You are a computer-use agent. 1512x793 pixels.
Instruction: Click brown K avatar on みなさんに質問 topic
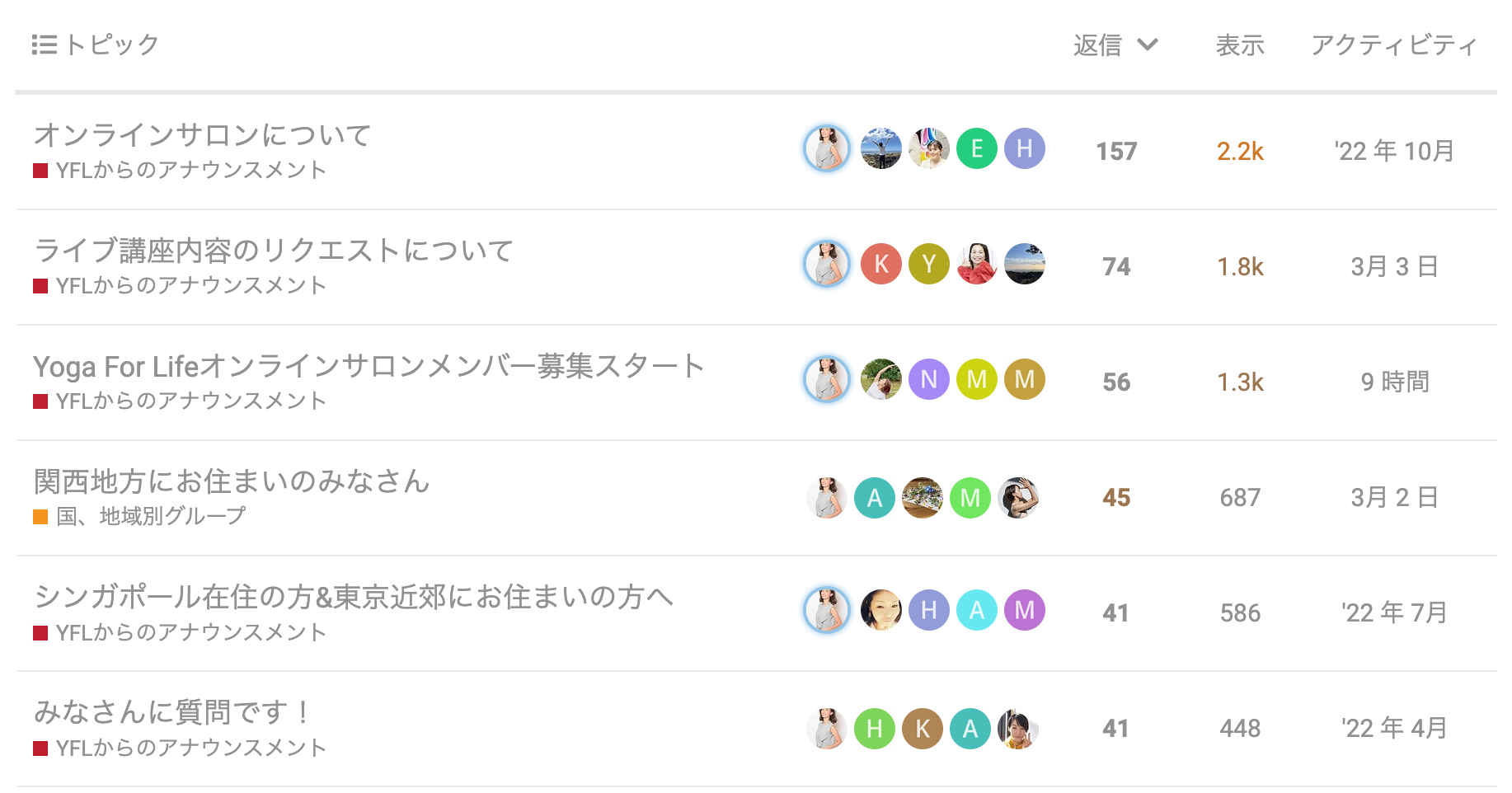tap(922, 729)
